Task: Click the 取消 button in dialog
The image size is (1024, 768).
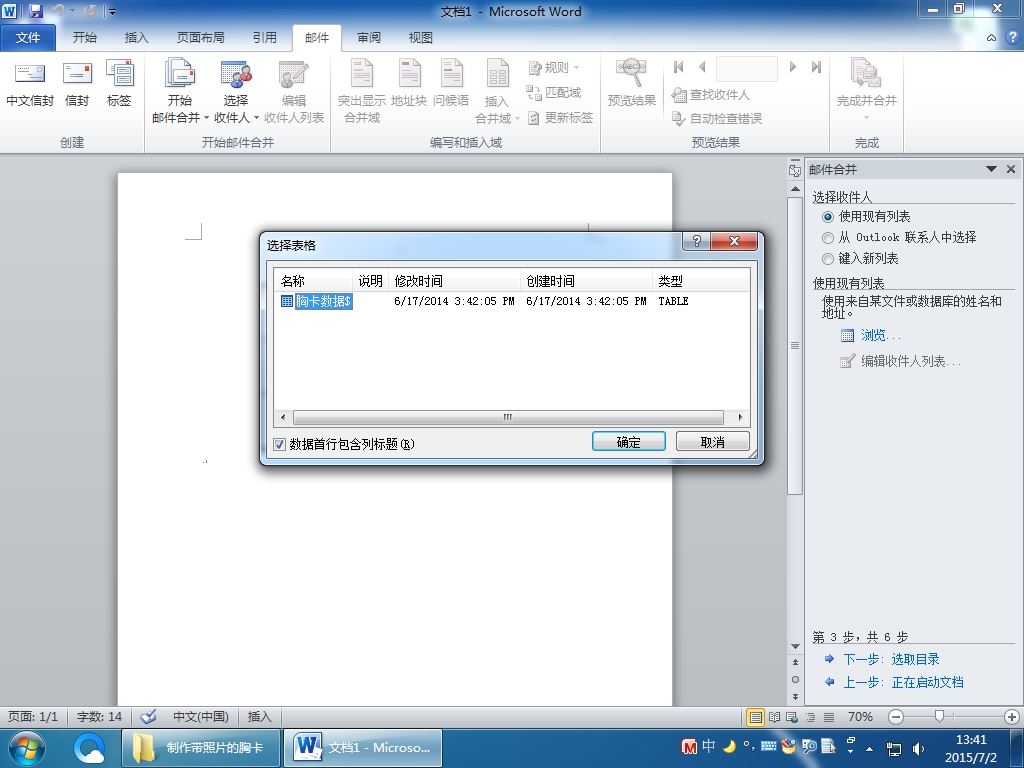Action: coord(712,442)
